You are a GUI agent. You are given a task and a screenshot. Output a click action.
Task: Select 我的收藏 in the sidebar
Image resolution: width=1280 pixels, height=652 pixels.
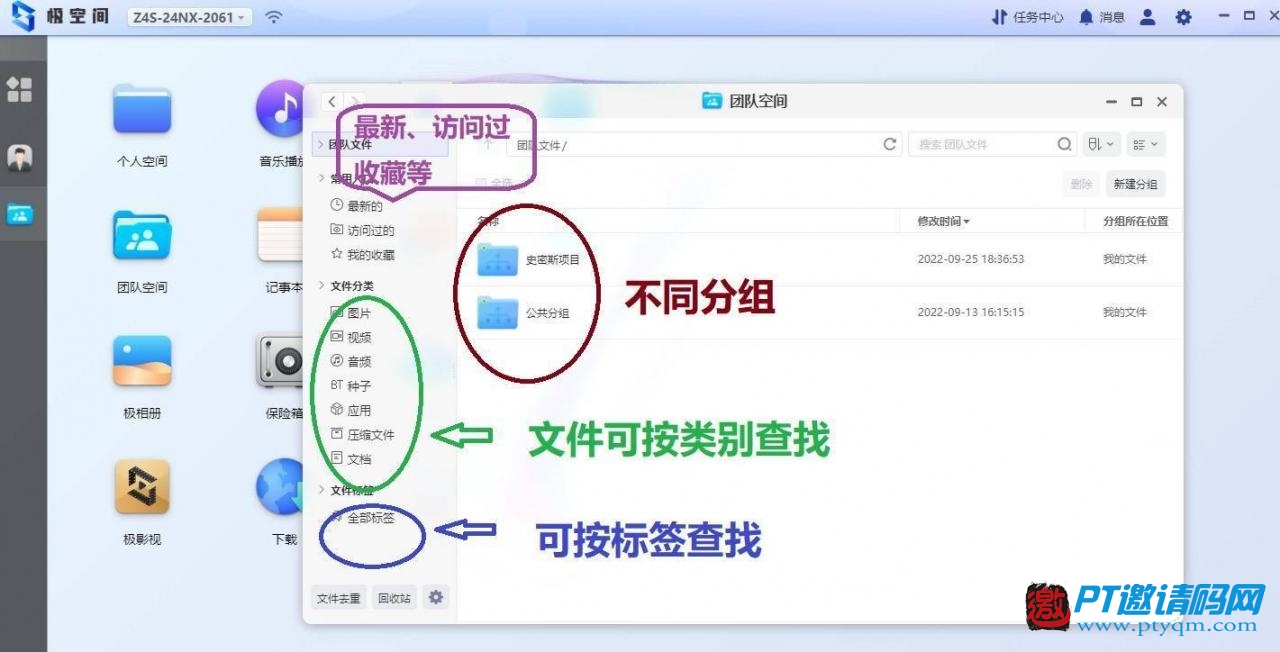370,255
